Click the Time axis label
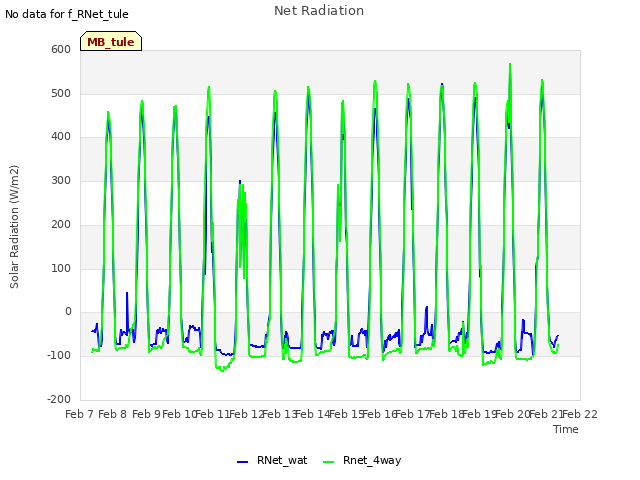This screenshot has height=480, width=640. click(566, 429)
